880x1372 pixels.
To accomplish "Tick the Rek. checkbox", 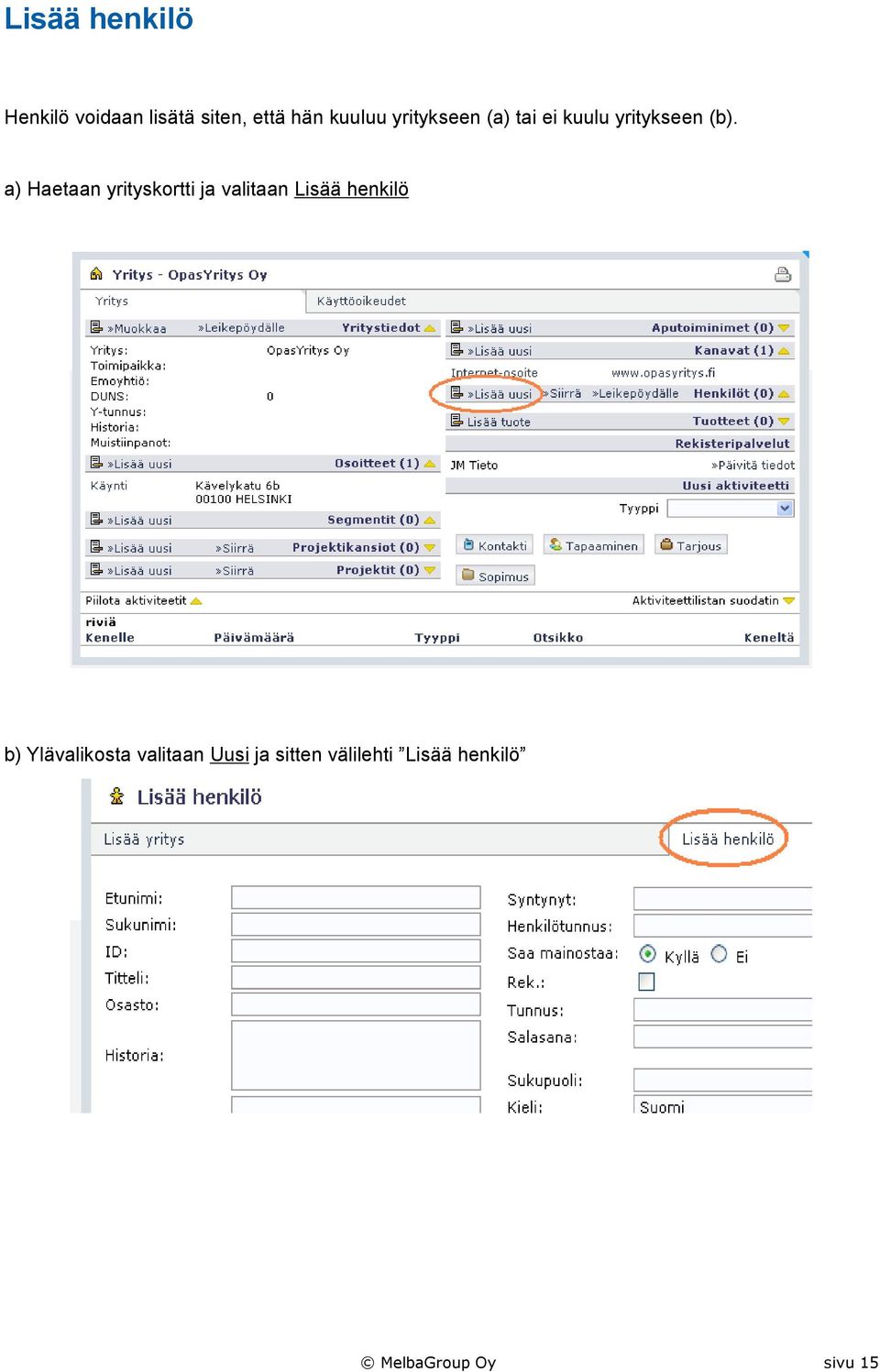I will click(x=646, y=982).
